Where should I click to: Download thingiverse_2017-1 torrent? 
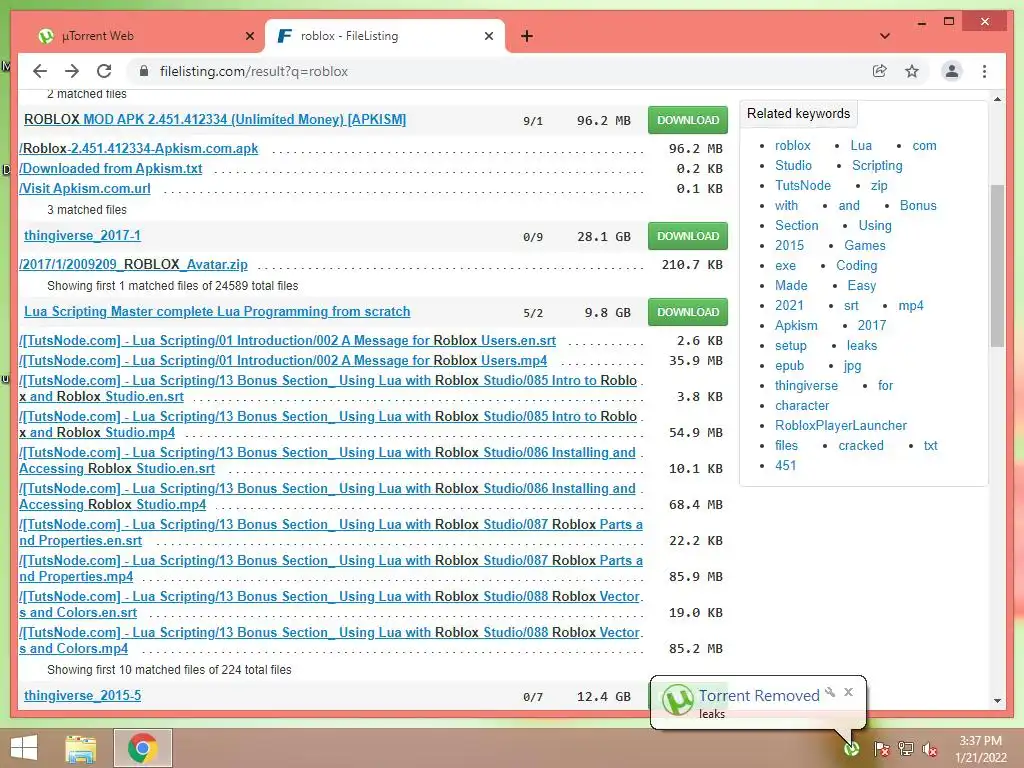pos(688,236)
